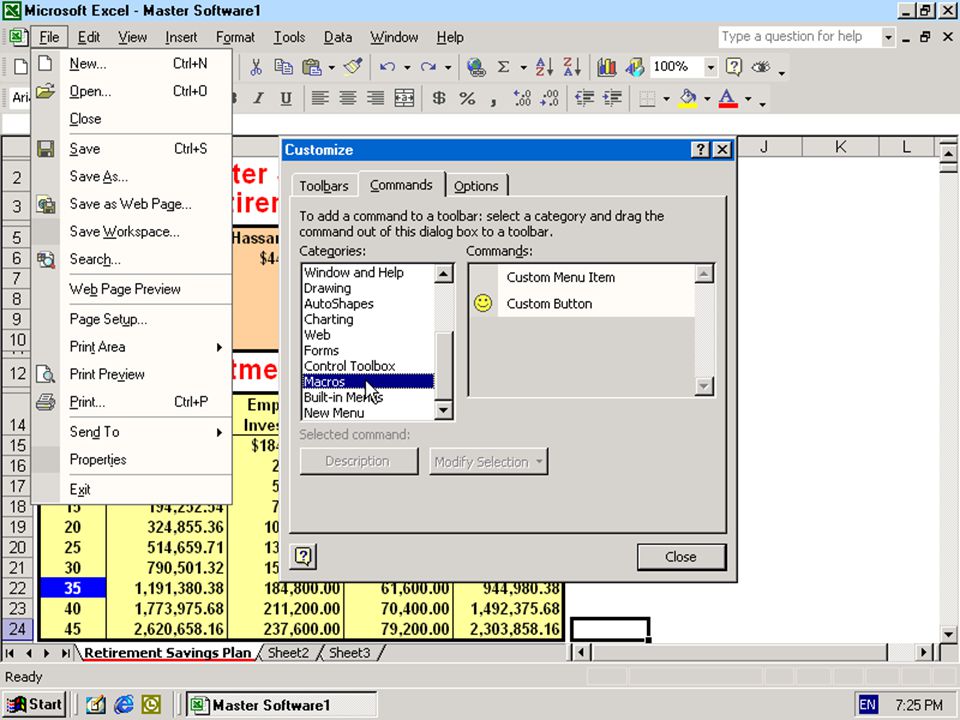The height and width of the screenshot is (720, 960).
Task: Toggle italic formatting
Action: (258, 98)
